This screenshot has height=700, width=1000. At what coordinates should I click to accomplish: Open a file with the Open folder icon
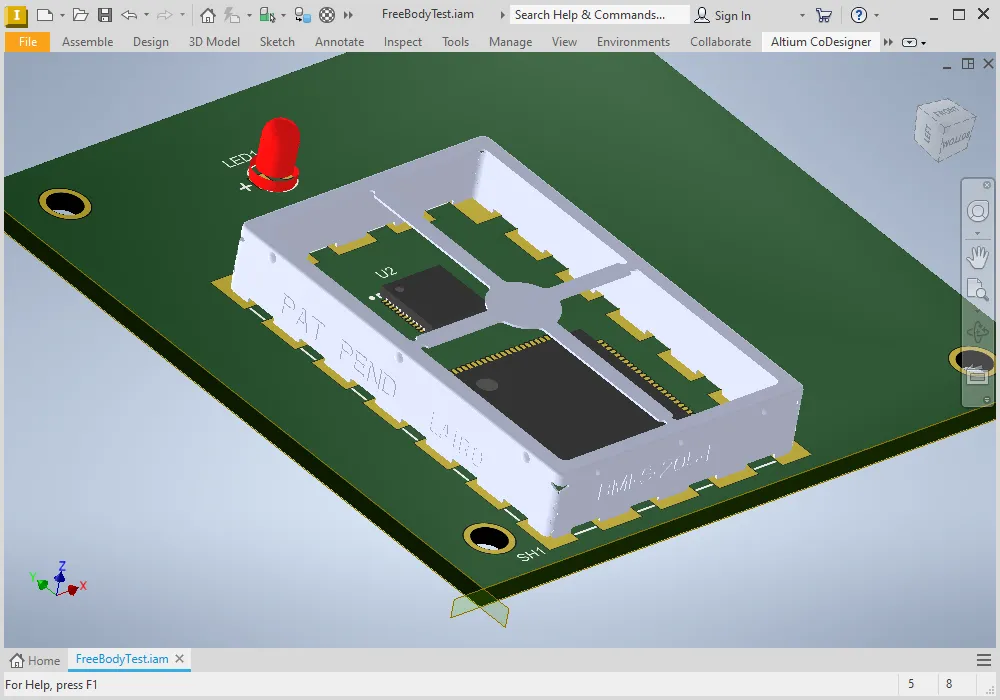81,15
